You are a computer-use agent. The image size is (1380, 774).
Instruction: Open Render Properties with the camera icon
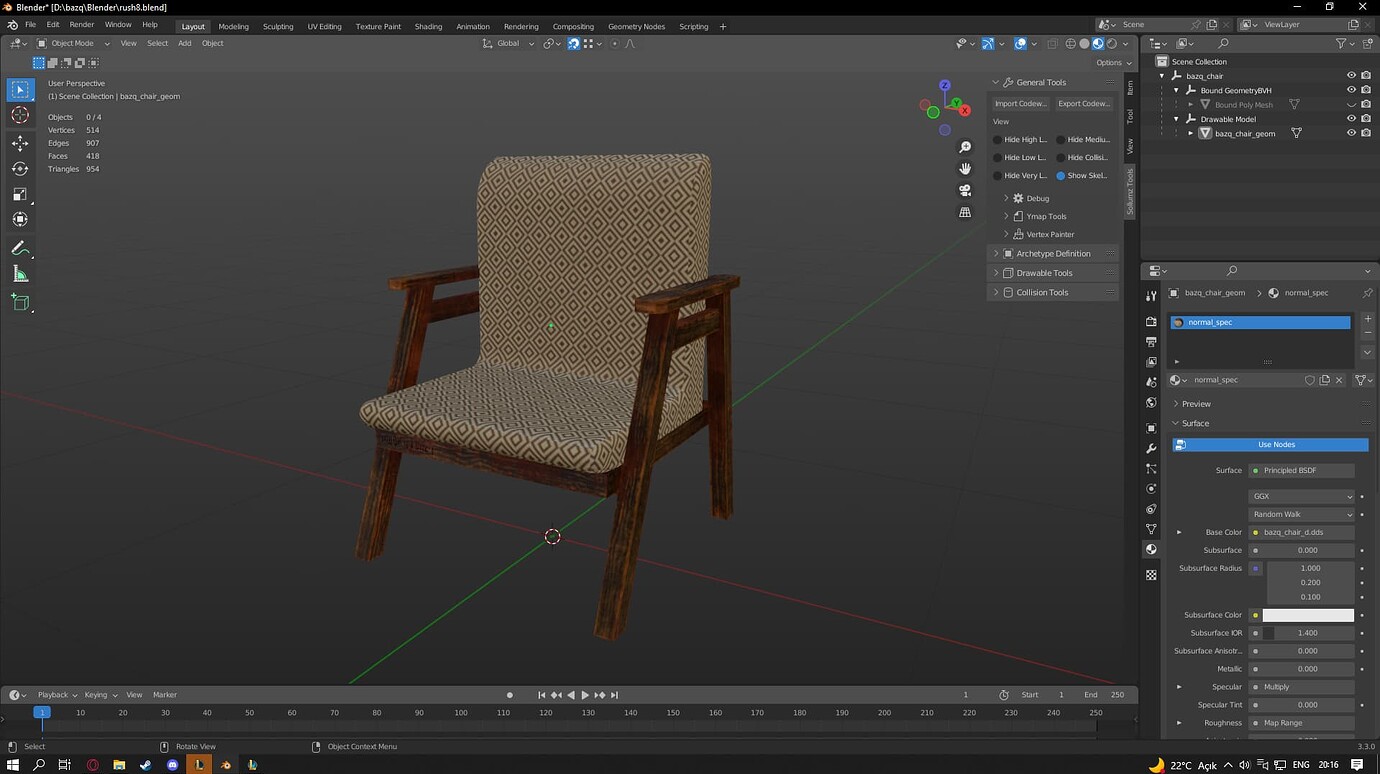1151,324
